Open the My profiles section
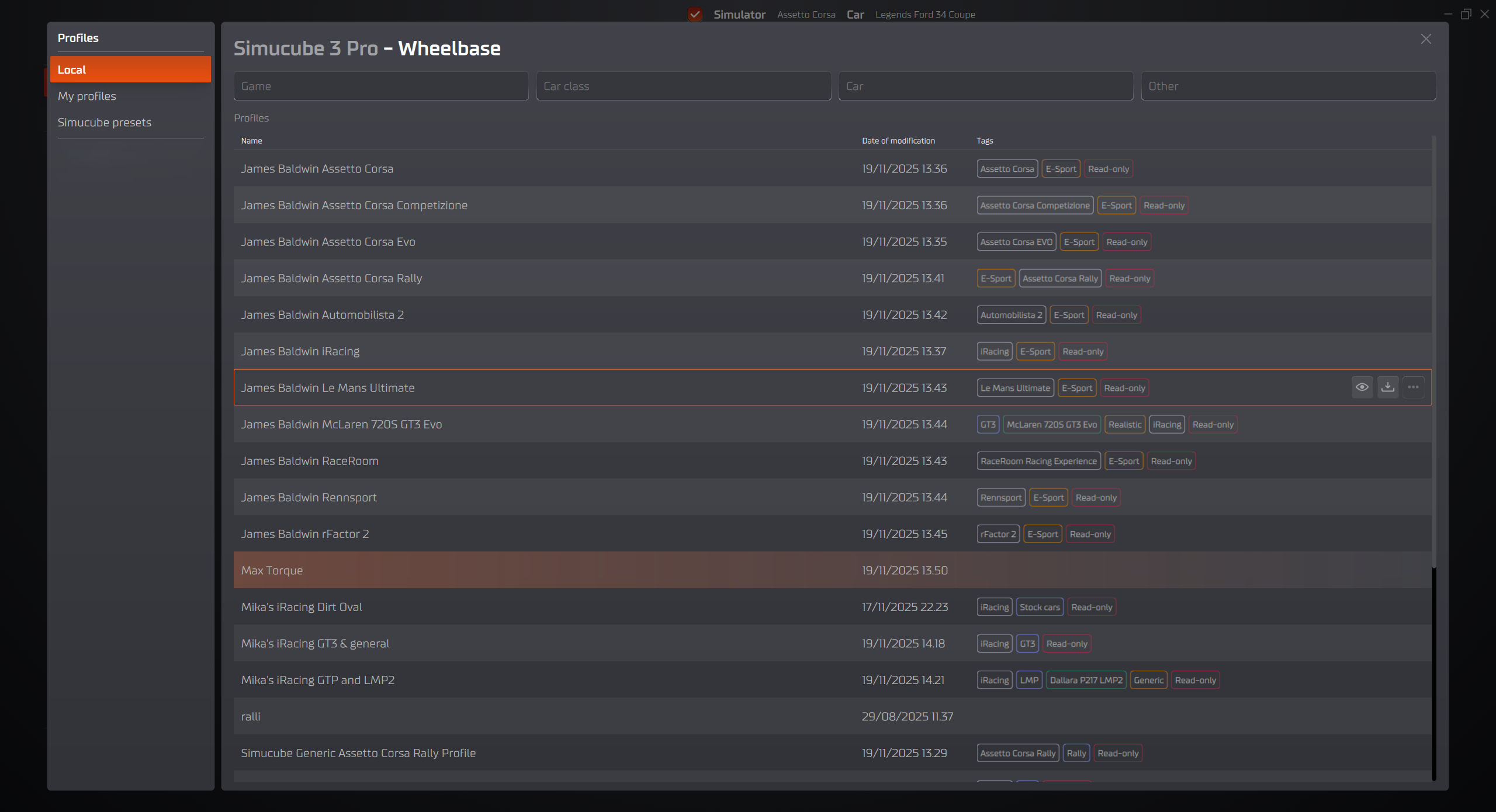1496x812 pixels. pos(86,96)
